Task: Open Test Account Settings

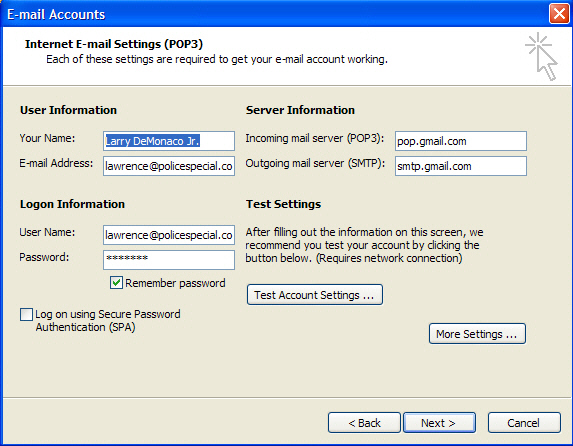Action: pos(315,295)
